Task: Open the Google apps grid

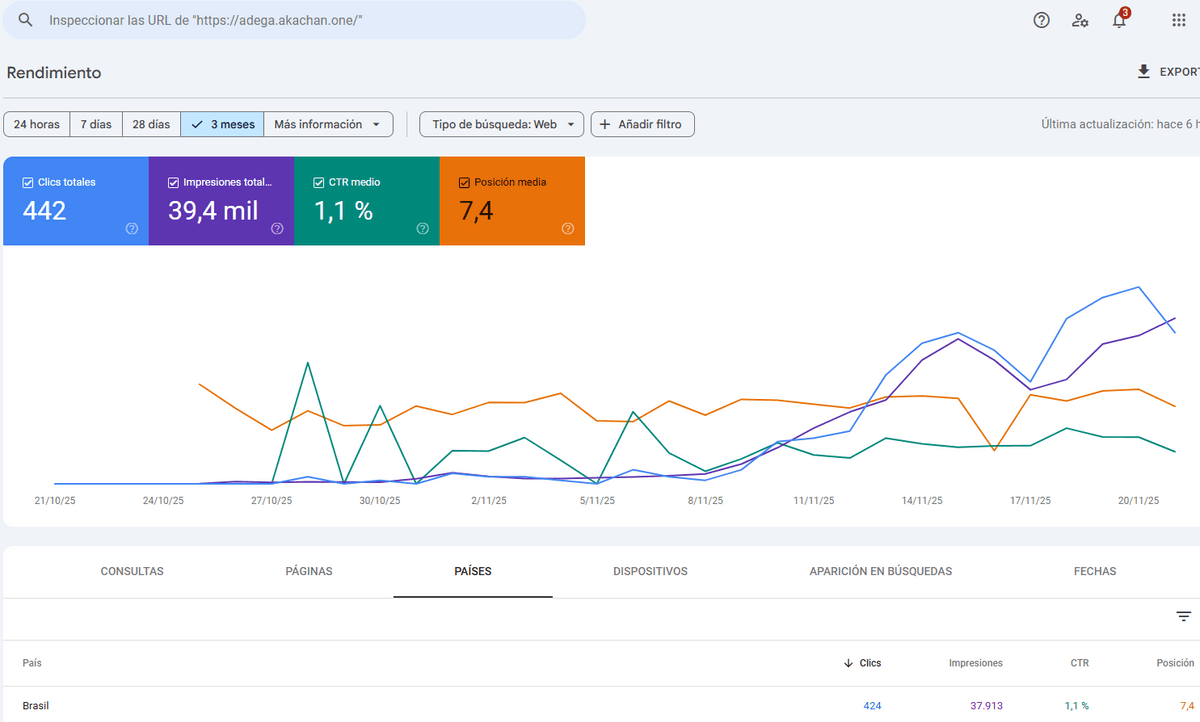Action: pos(1179,20)
